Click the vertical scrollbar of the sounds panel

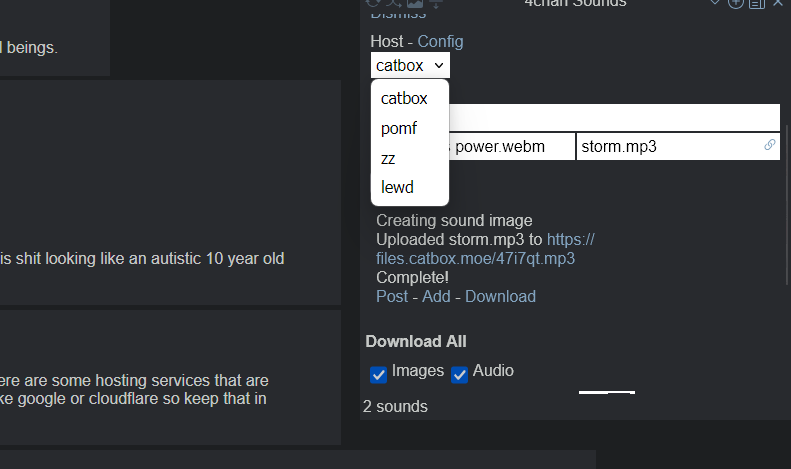tap(787, 207)
